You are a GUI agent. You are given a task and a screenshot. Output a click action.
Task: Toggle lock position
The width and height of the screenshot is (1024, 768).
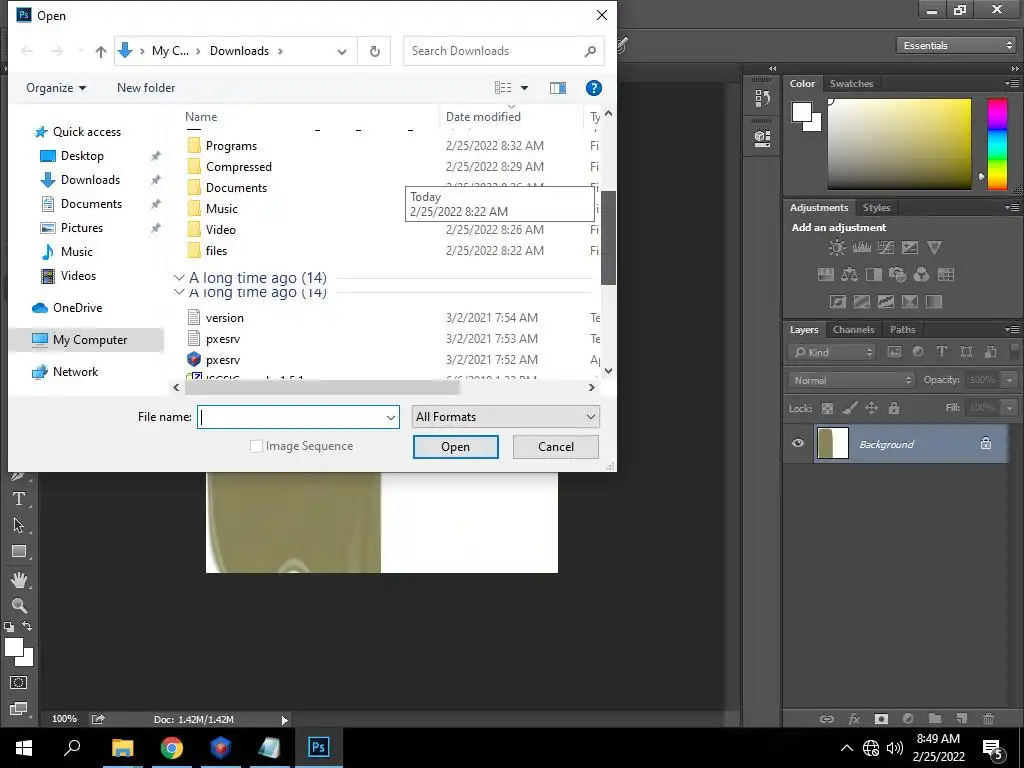[x=871, y=408]
